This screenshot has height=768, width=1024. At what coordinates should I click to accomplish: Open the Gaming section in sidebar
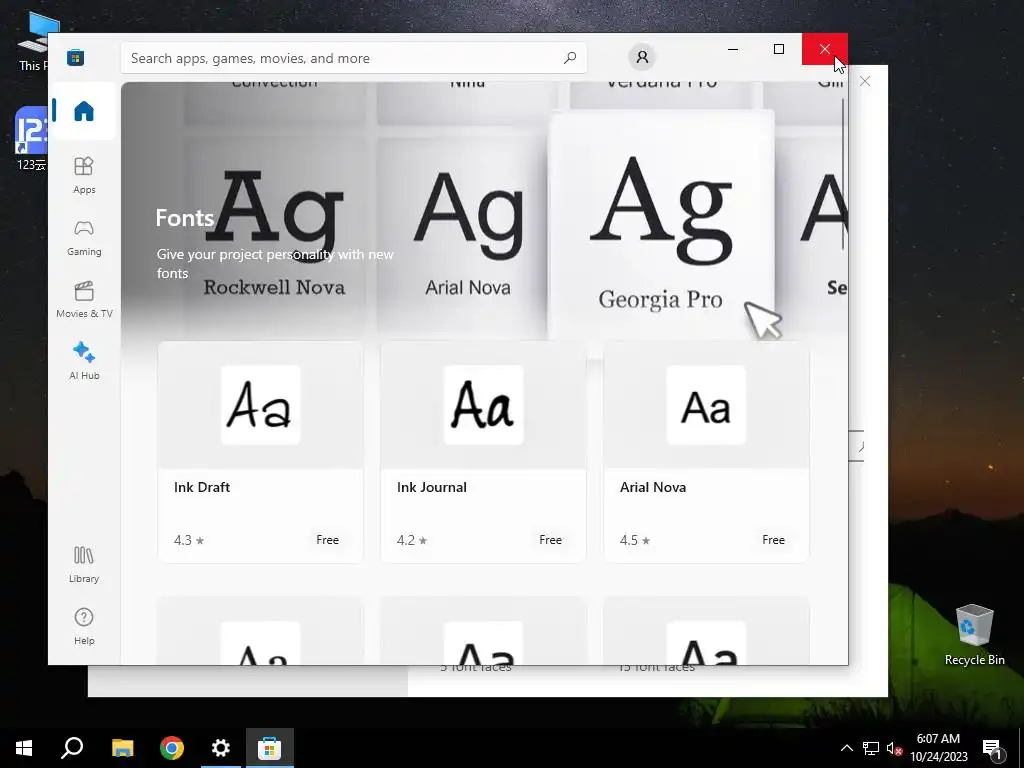click(x=84, y=237)
